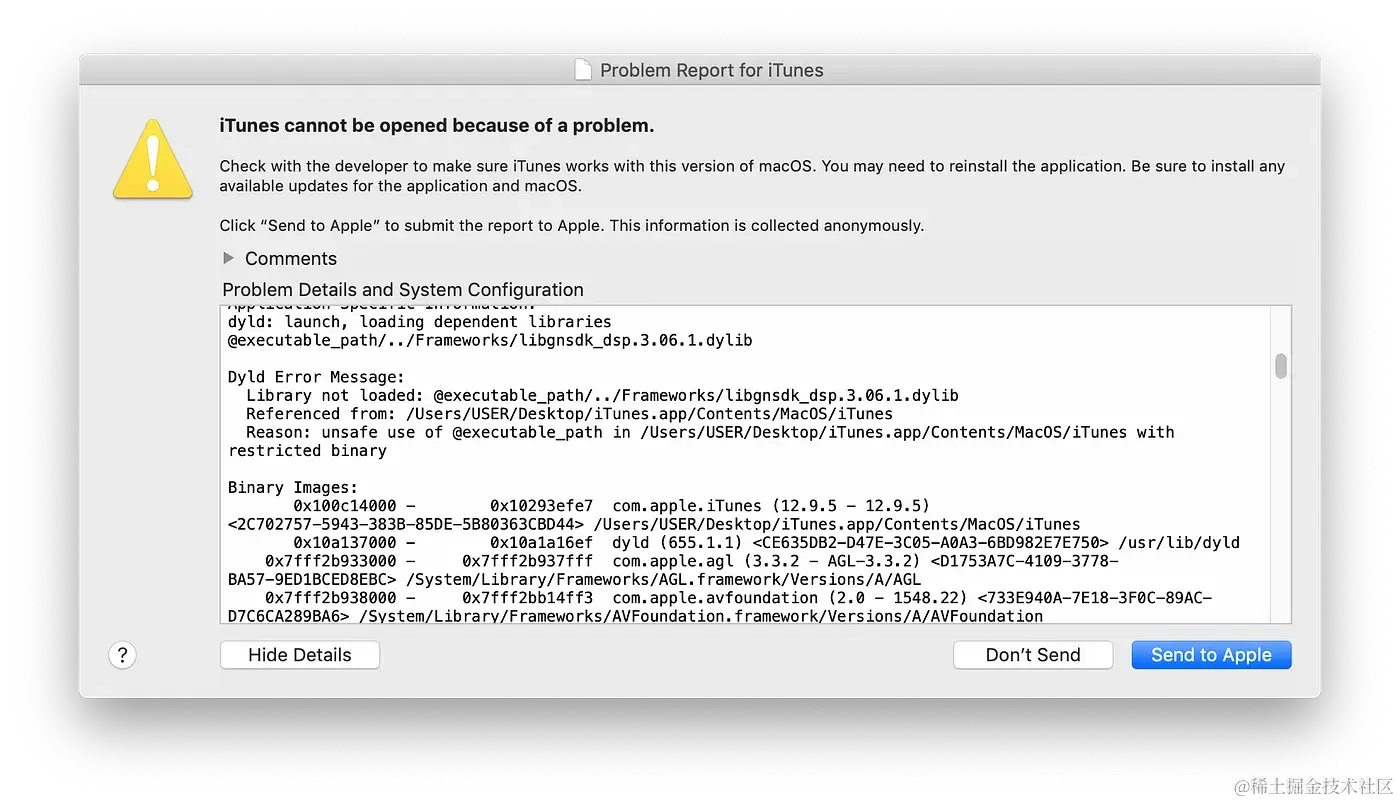Click the yellow warning triangle icon
Viewport: 1400px width, 803px height.
(153, 158)
